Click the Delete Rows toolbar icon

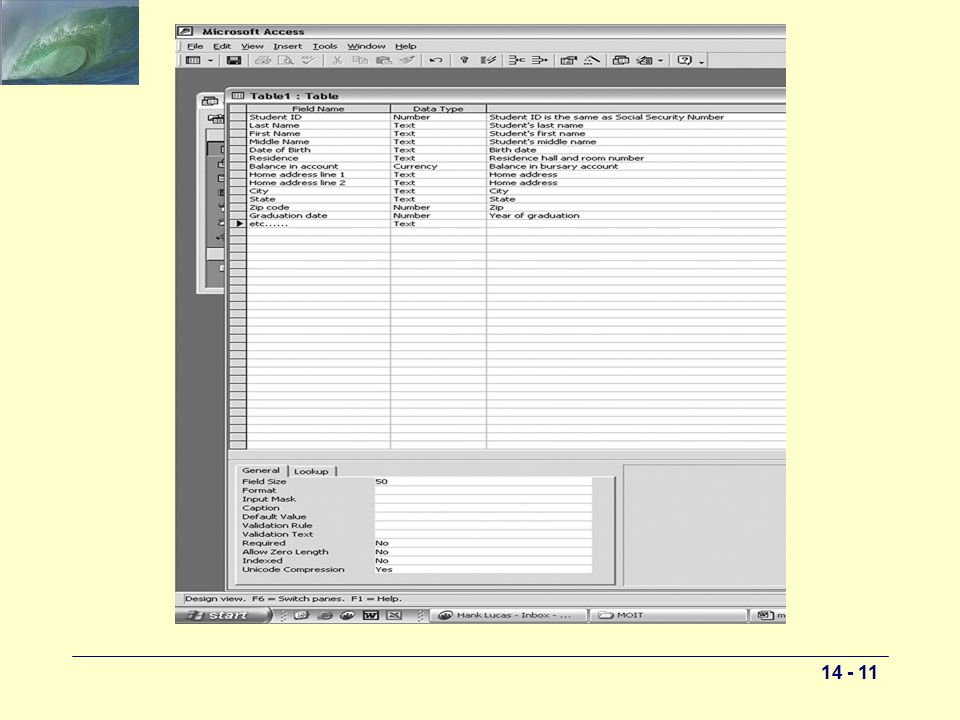pos(539,60)
